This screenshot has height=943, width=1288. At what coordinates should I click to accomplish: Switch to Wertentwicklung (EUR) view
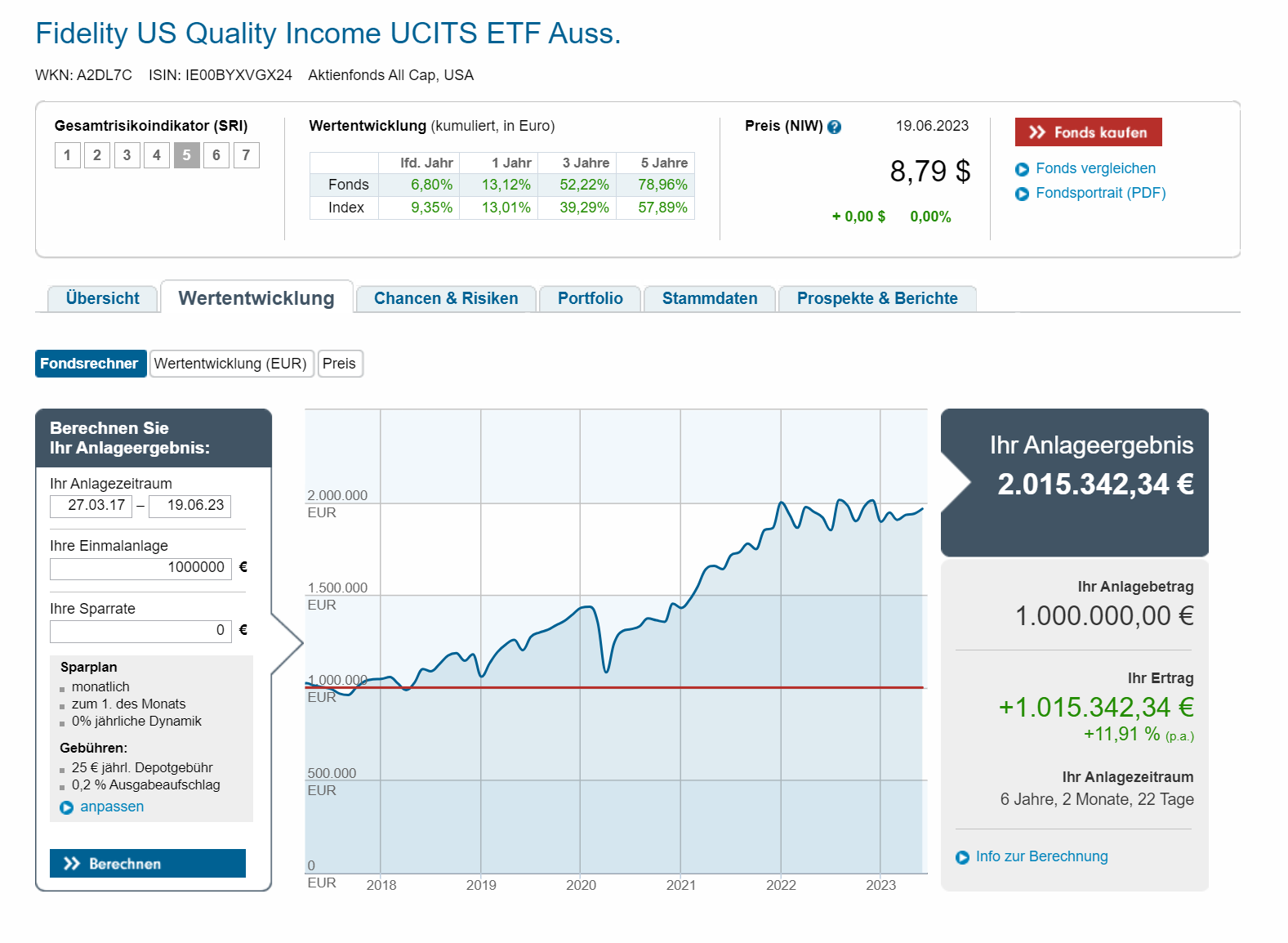click(230, 364)
